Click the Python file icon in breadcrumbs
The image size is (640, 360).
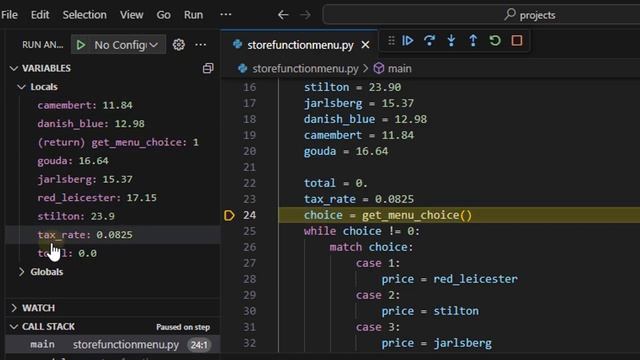pyautogui.click(x=242, y=68)
